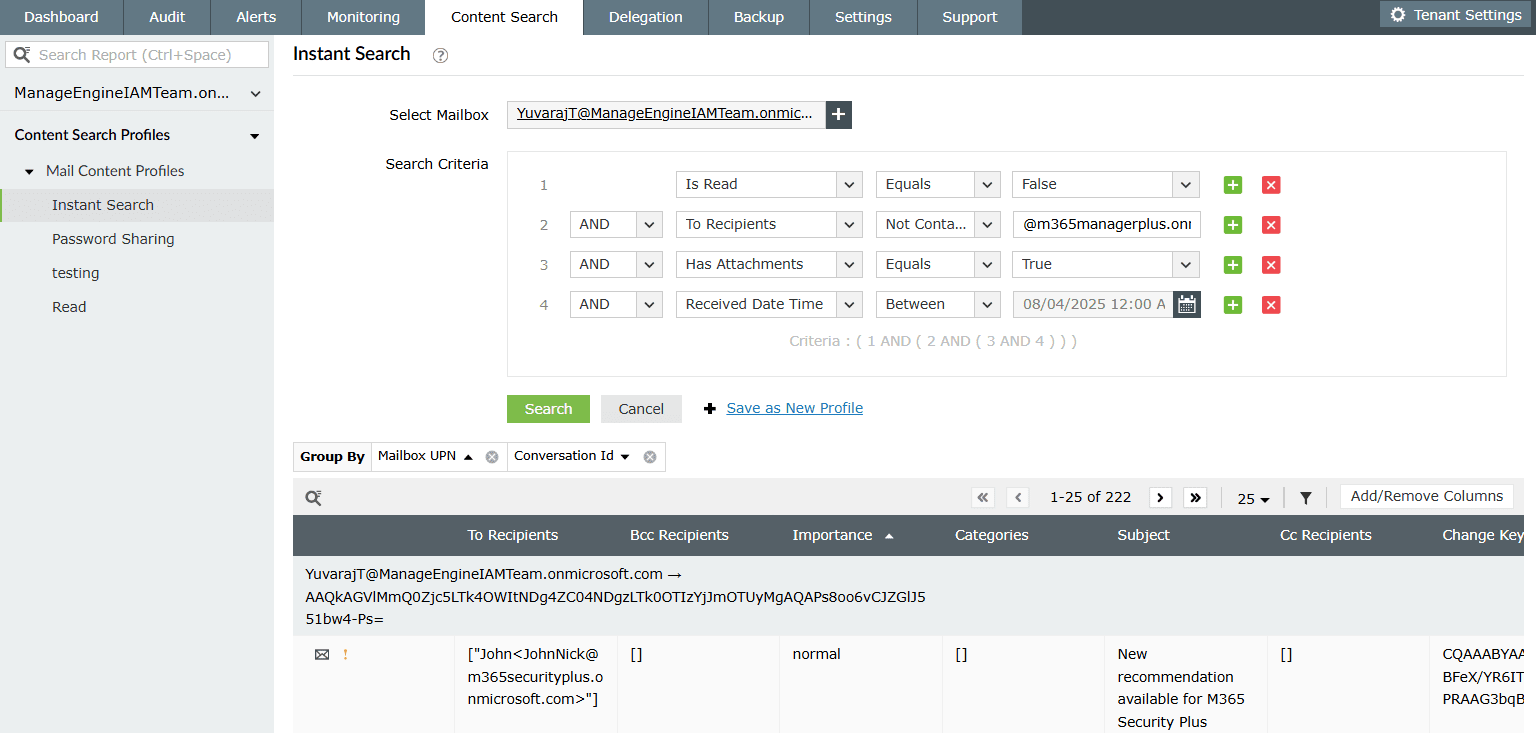This screenshot has height=733, width=1536.
Task: Open the date picker for Received Date Time
Action: click(x=1185, y=304)
